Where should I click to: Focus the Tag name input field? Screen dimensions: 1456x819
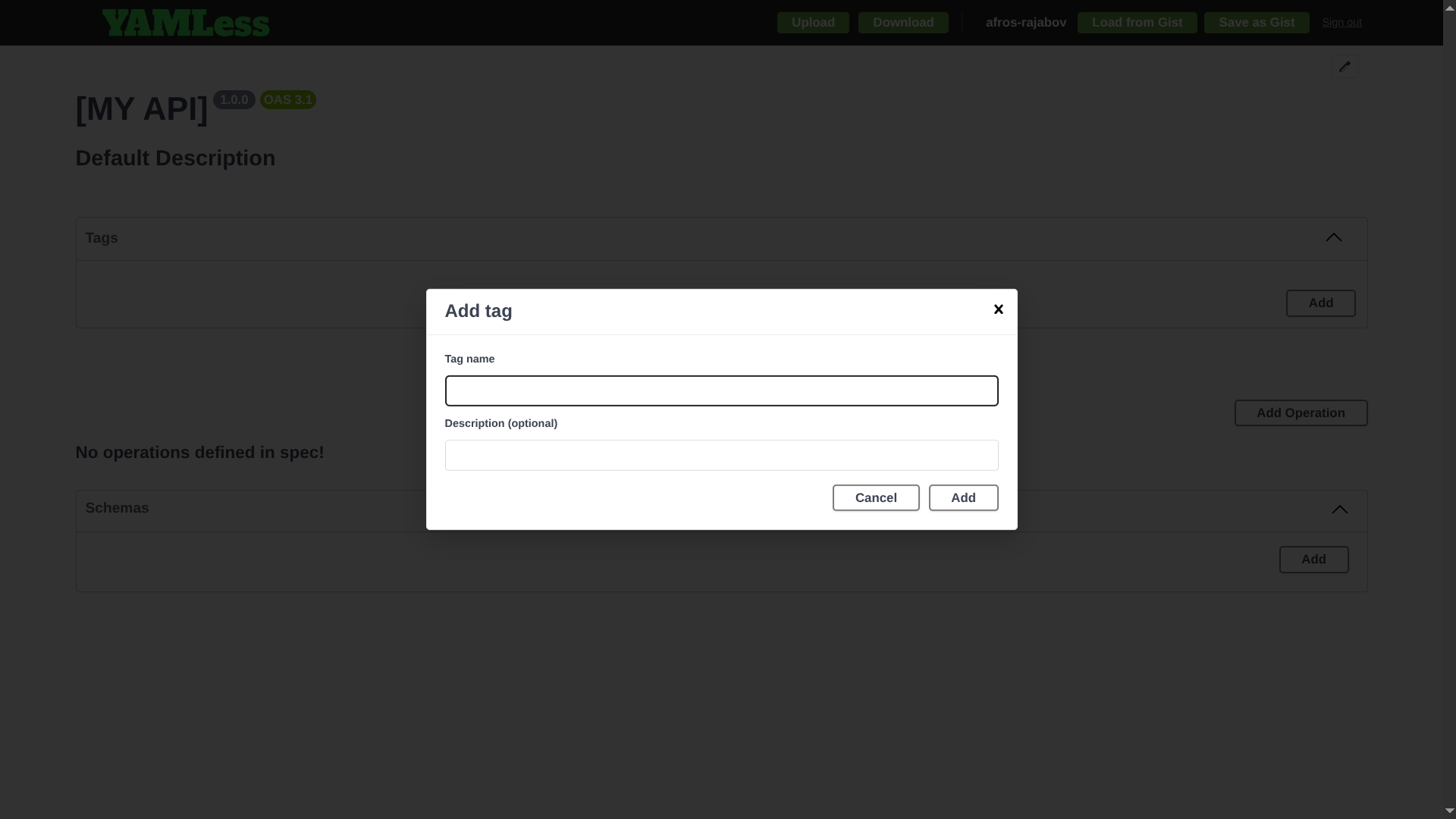721,391
